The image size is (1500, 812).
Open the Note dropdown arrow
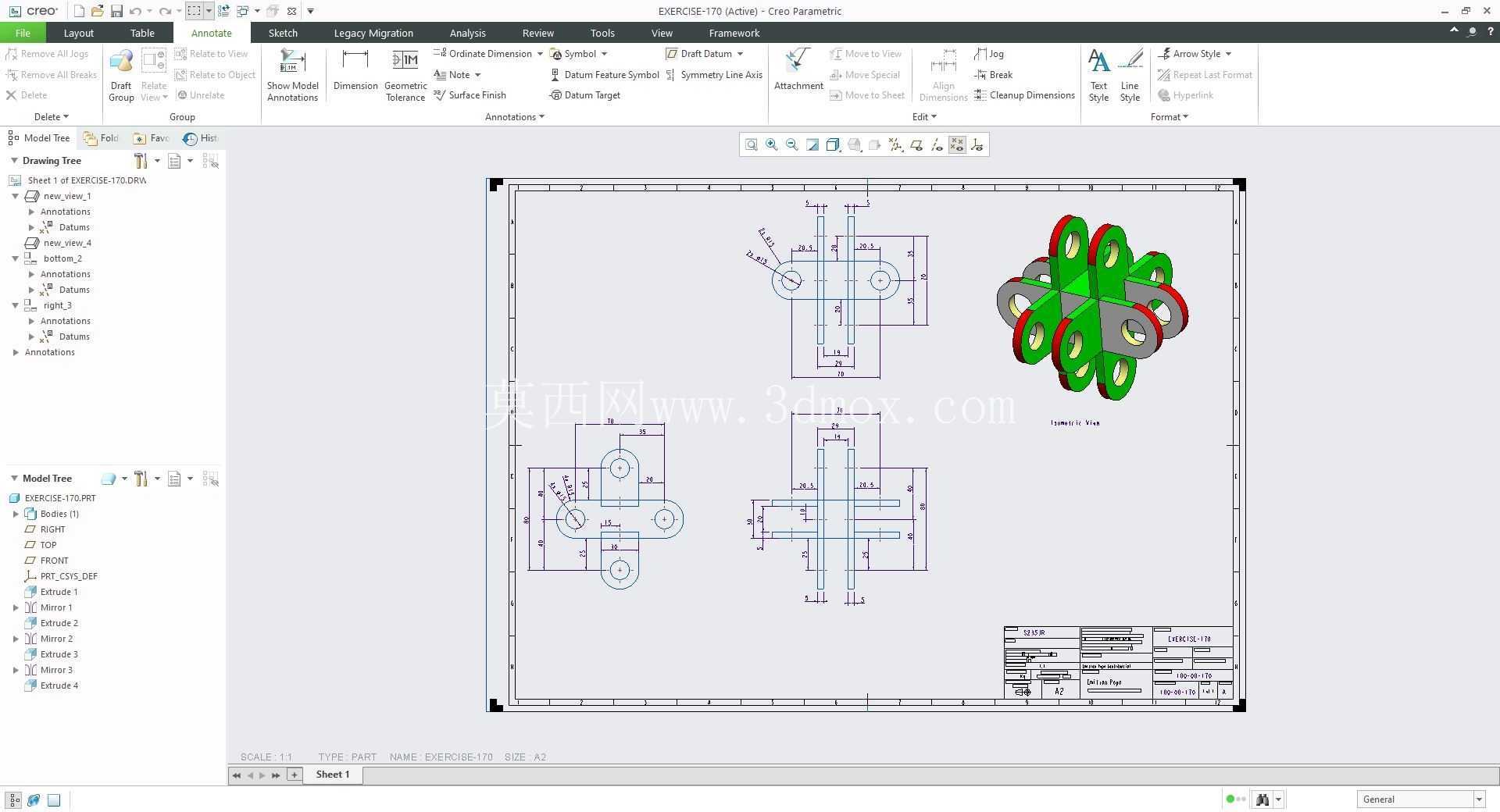pos(477,75)
